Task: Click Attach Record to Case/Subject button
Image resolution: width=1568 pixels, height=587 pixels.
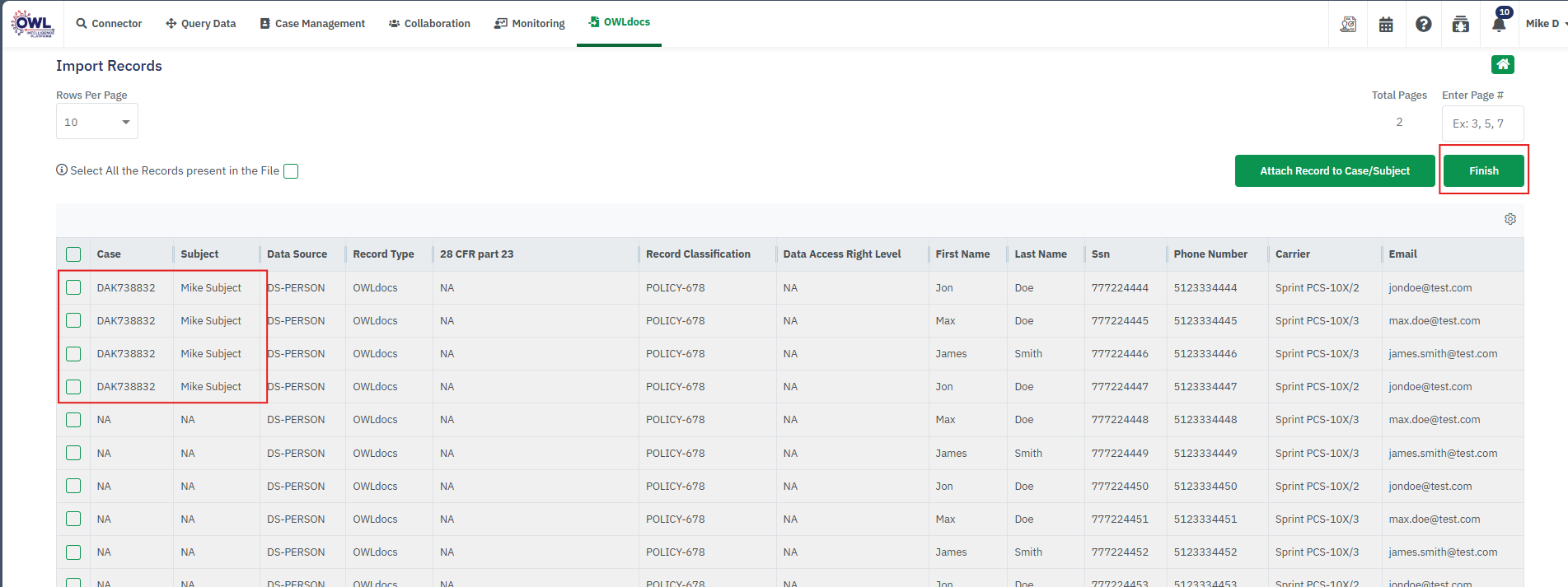Action: [x=1334, y=171]
